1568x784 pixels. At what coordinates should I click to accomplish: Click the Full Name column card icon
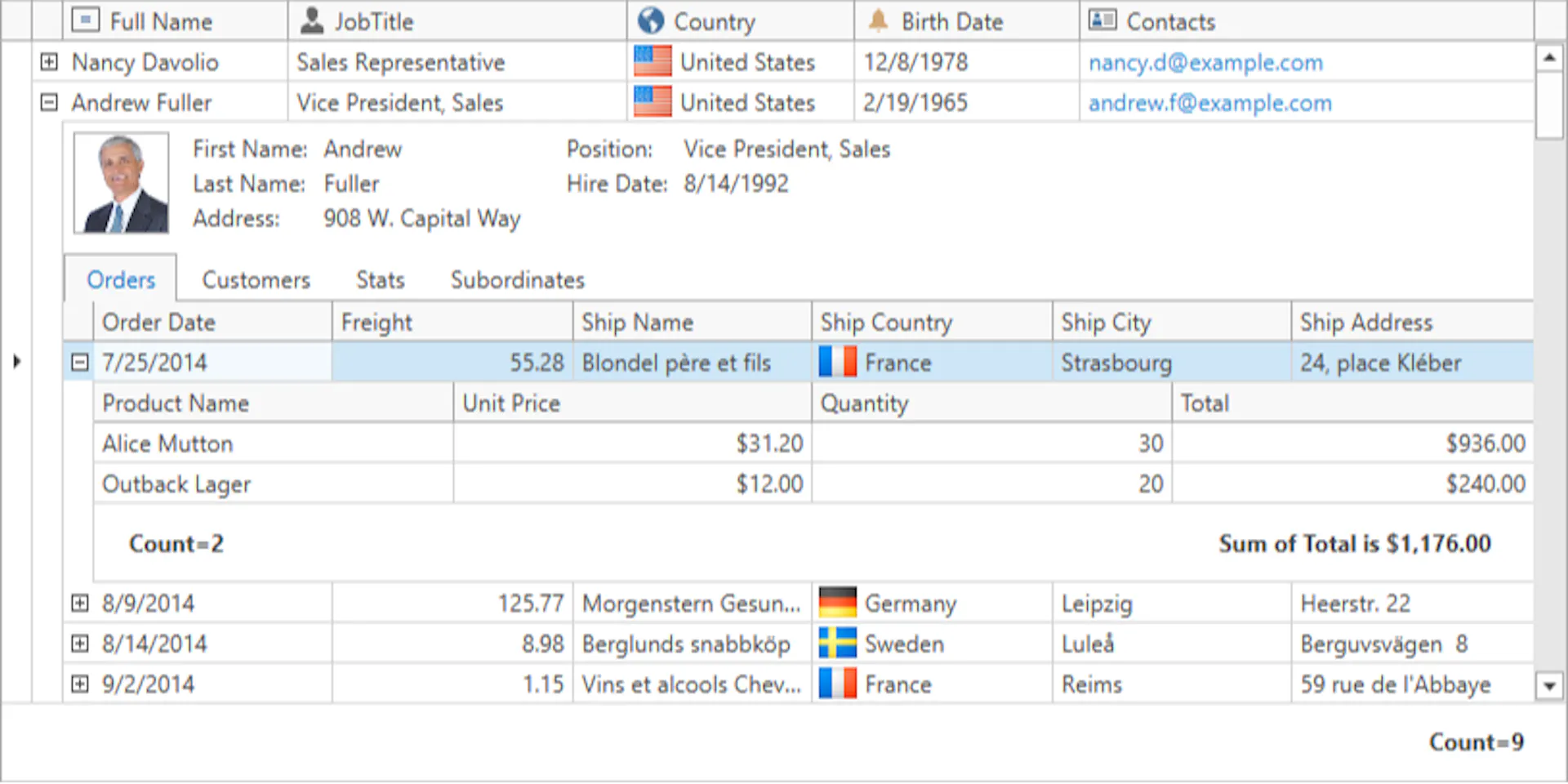tap(85, 20)
